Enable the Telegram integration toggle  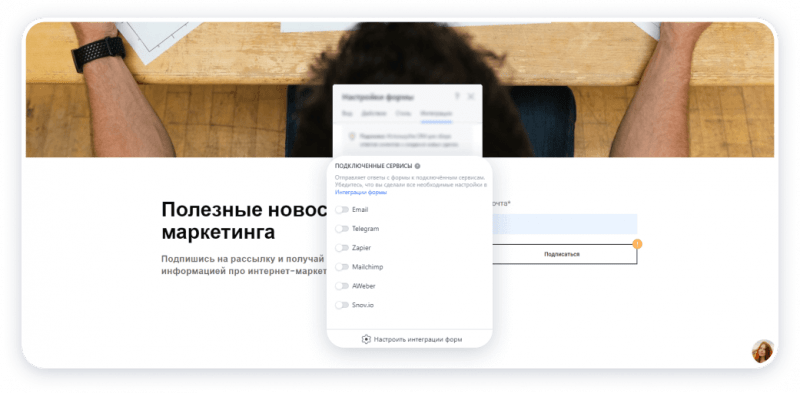click(342, 229)
